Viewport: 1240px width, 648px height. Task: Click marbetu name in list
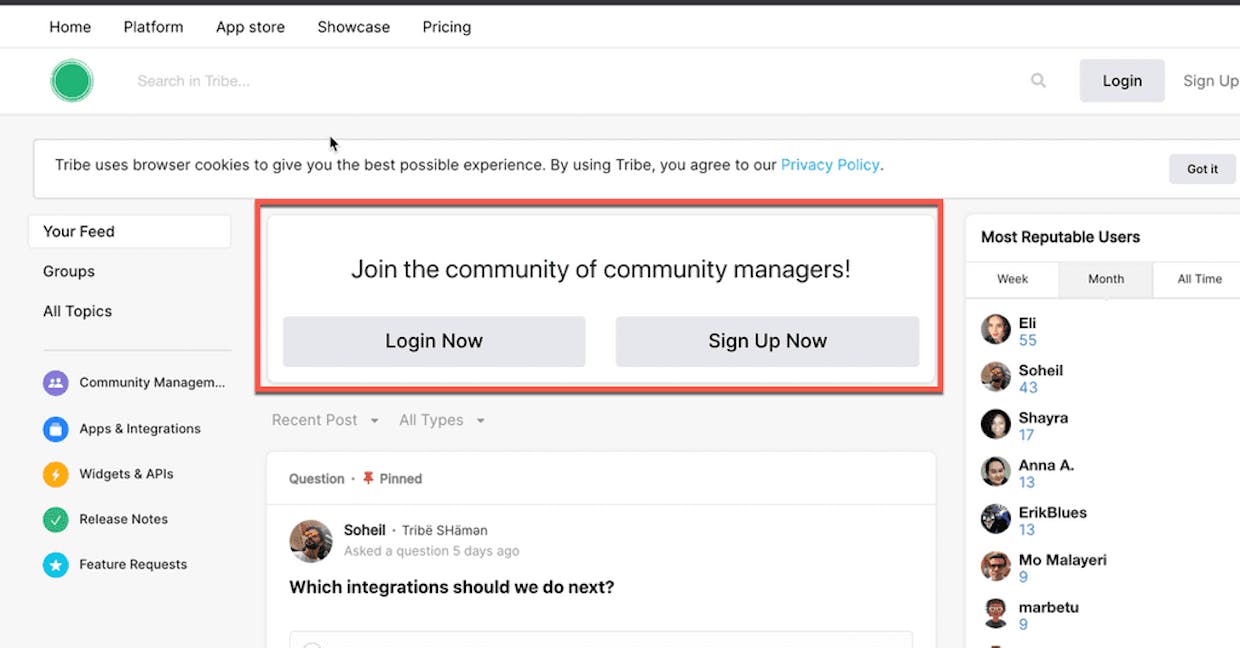point(1048,607)
